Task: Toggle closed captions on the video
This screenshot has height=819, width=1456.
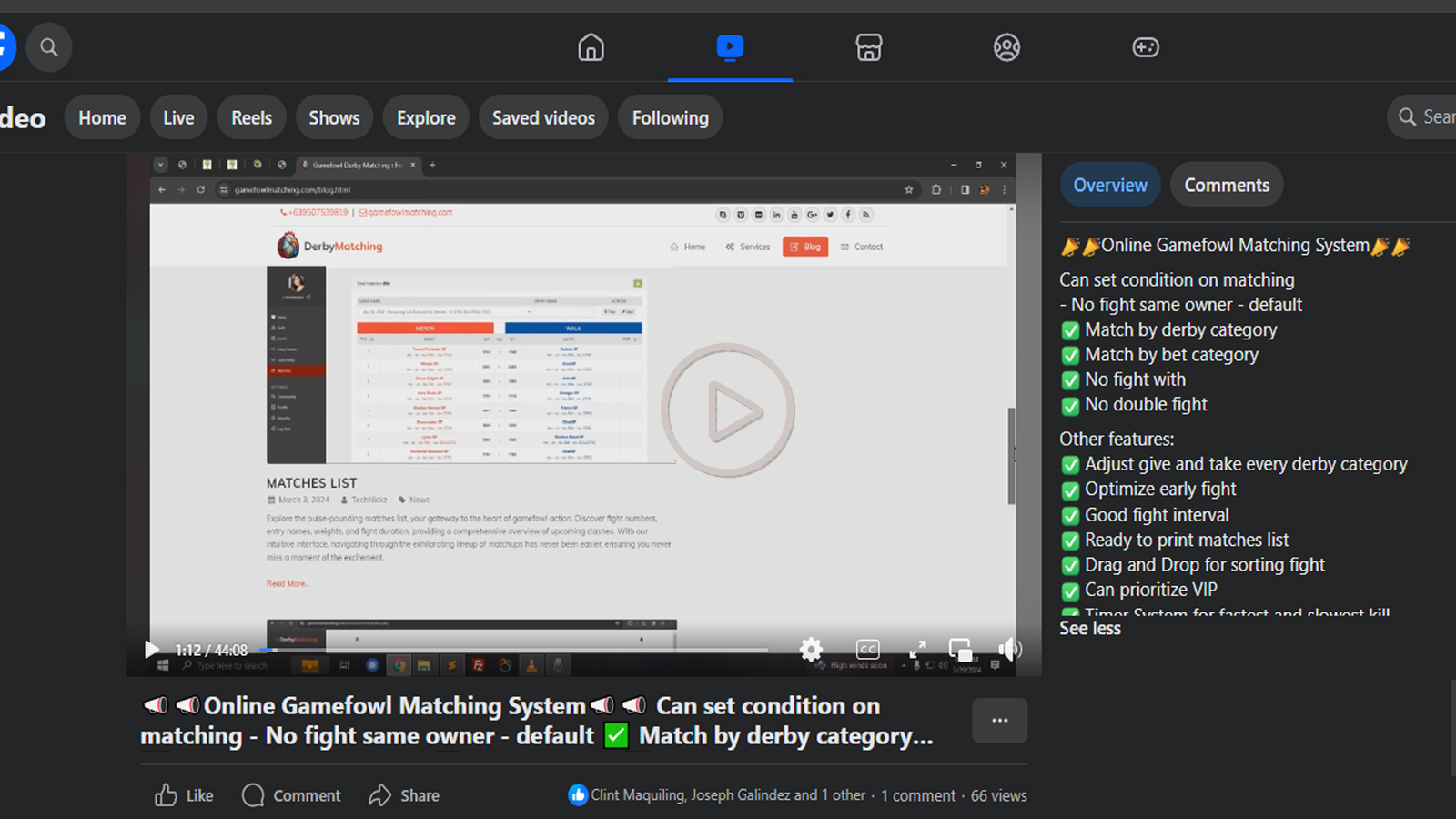Action: (867, 649)
